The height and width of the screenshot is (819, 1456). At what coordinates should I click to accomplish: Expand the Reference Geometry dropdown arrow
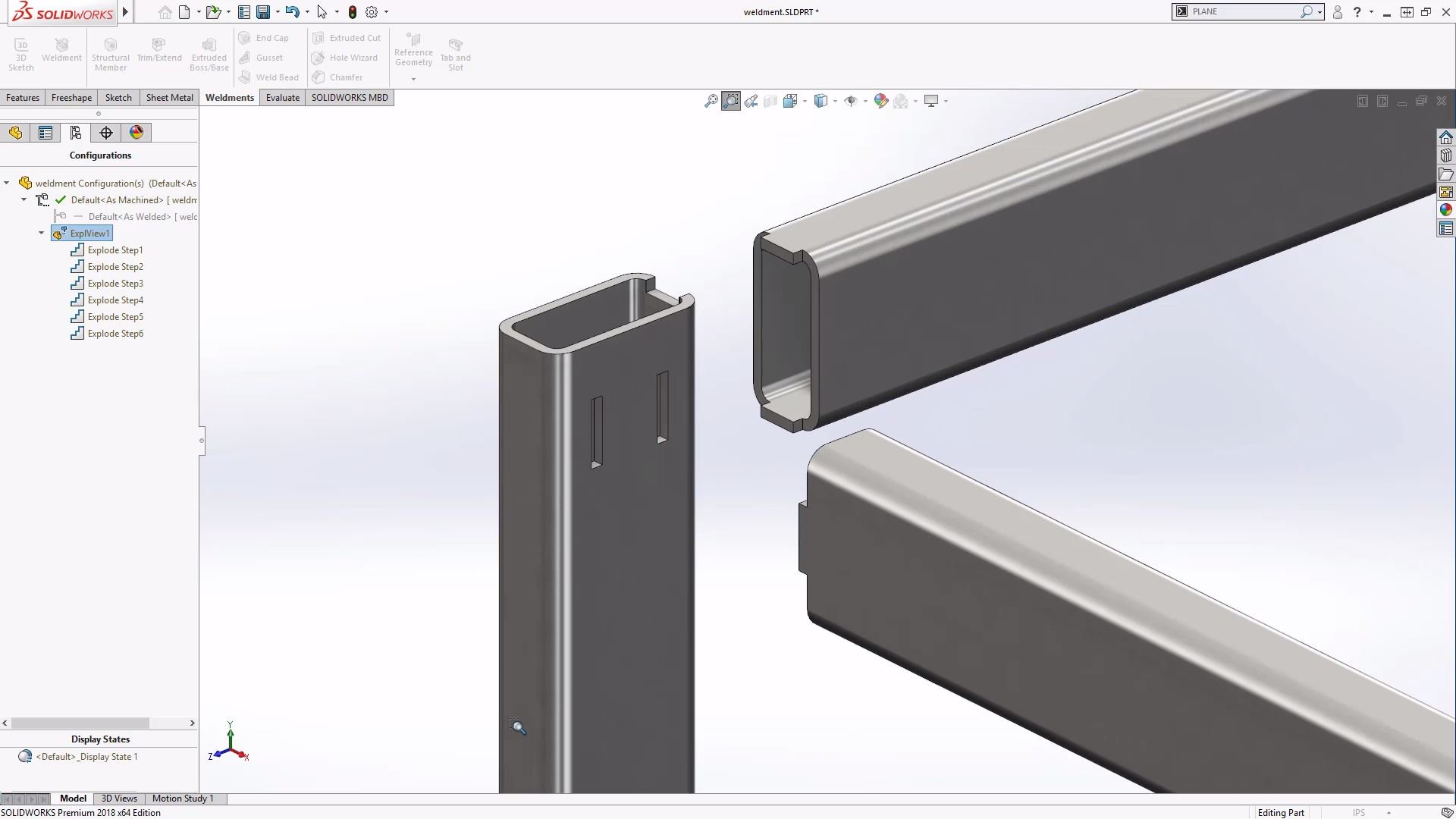click(x=413, y=79)
